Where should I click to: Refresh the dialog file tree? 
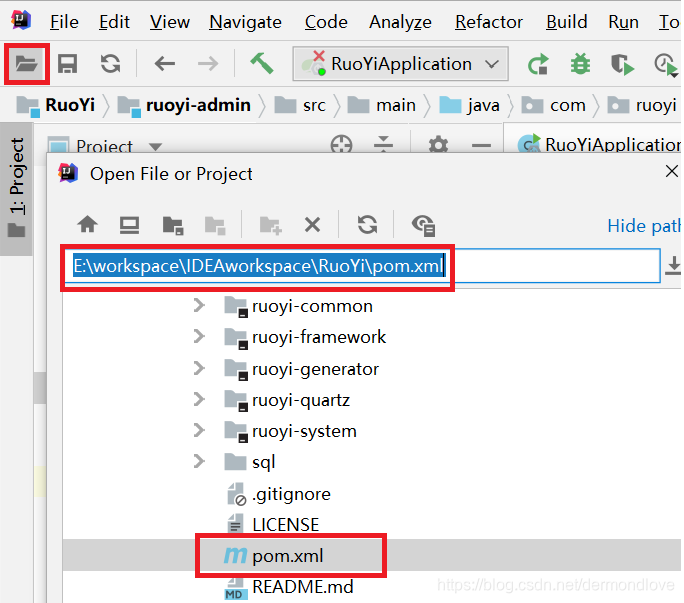pyautogui.click(x=367, y=225)
